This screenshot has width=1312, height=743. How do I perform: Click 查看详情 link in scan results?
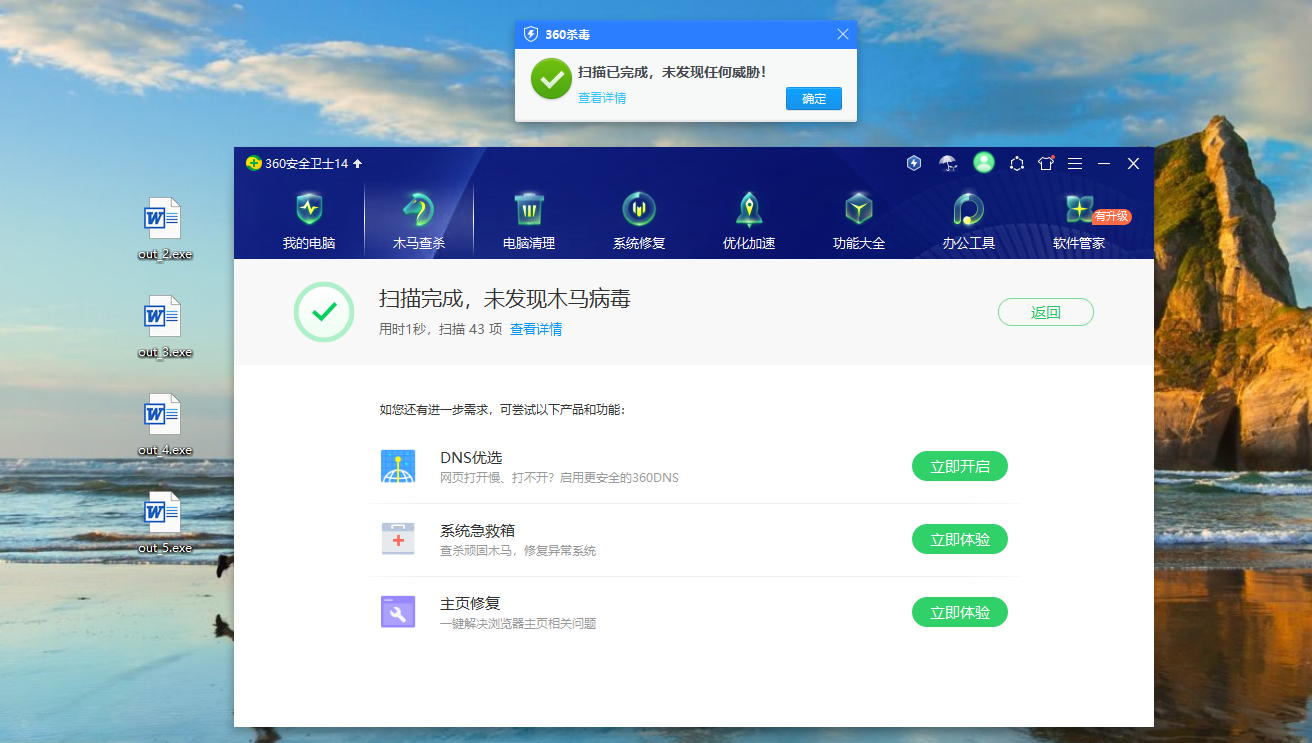[x=536, y=329]
